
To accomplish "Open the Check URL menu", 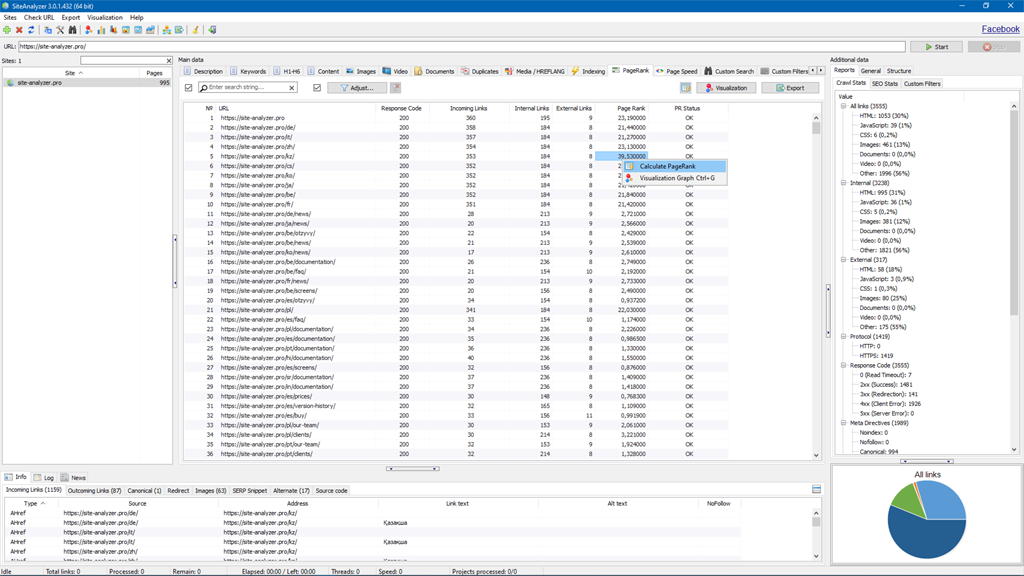I will (39, 18).
